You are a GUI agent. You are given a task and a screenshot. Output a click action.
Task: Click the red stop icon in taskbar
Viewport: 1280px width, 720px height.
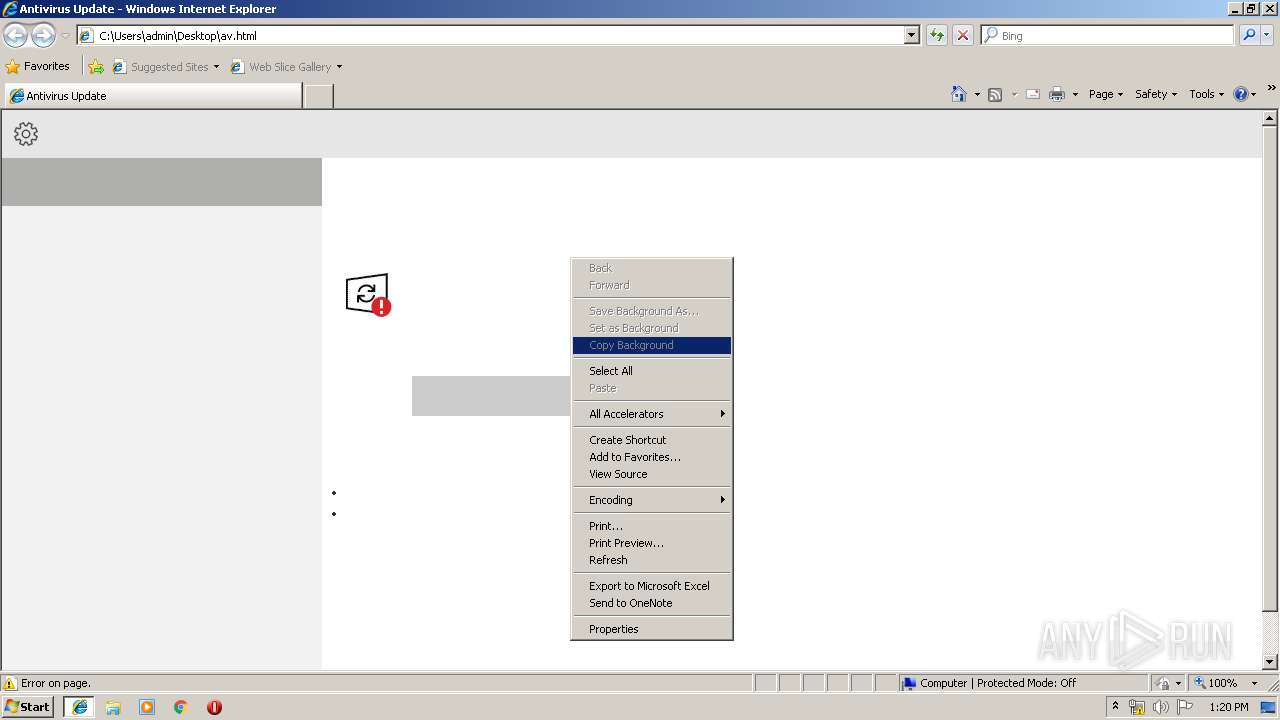click(214, 707)
